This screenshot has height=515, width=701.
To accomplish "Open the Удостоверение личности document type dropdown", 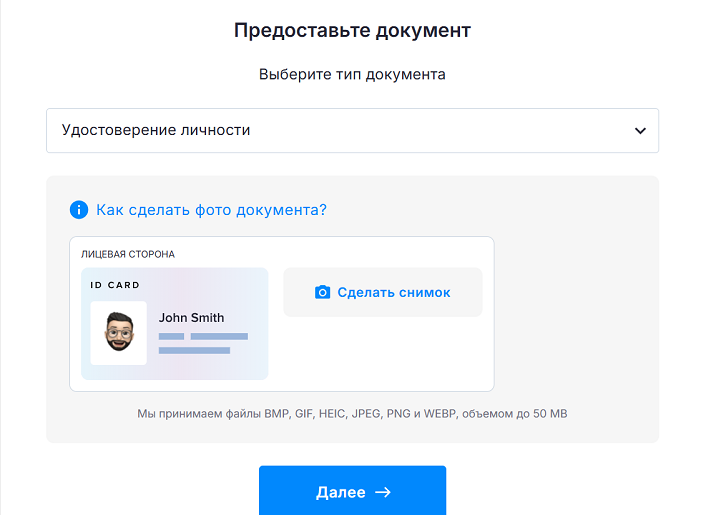I will 352,131.
